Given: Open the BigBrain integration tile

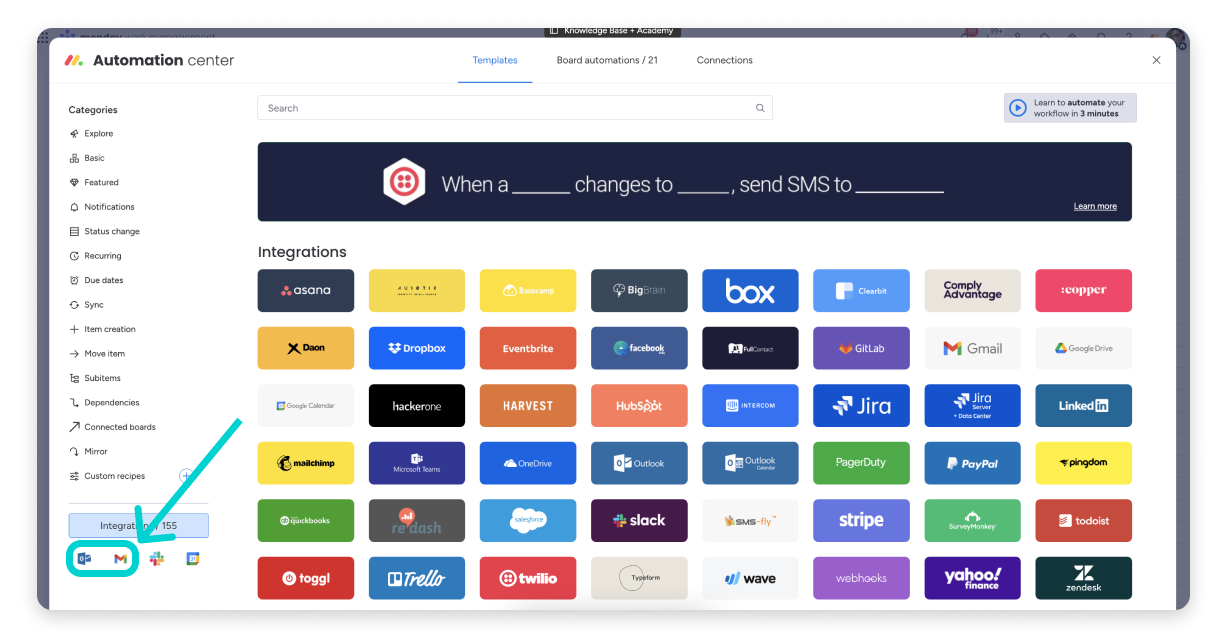Looking at the screenshot, I should click(x=639, y=290).
